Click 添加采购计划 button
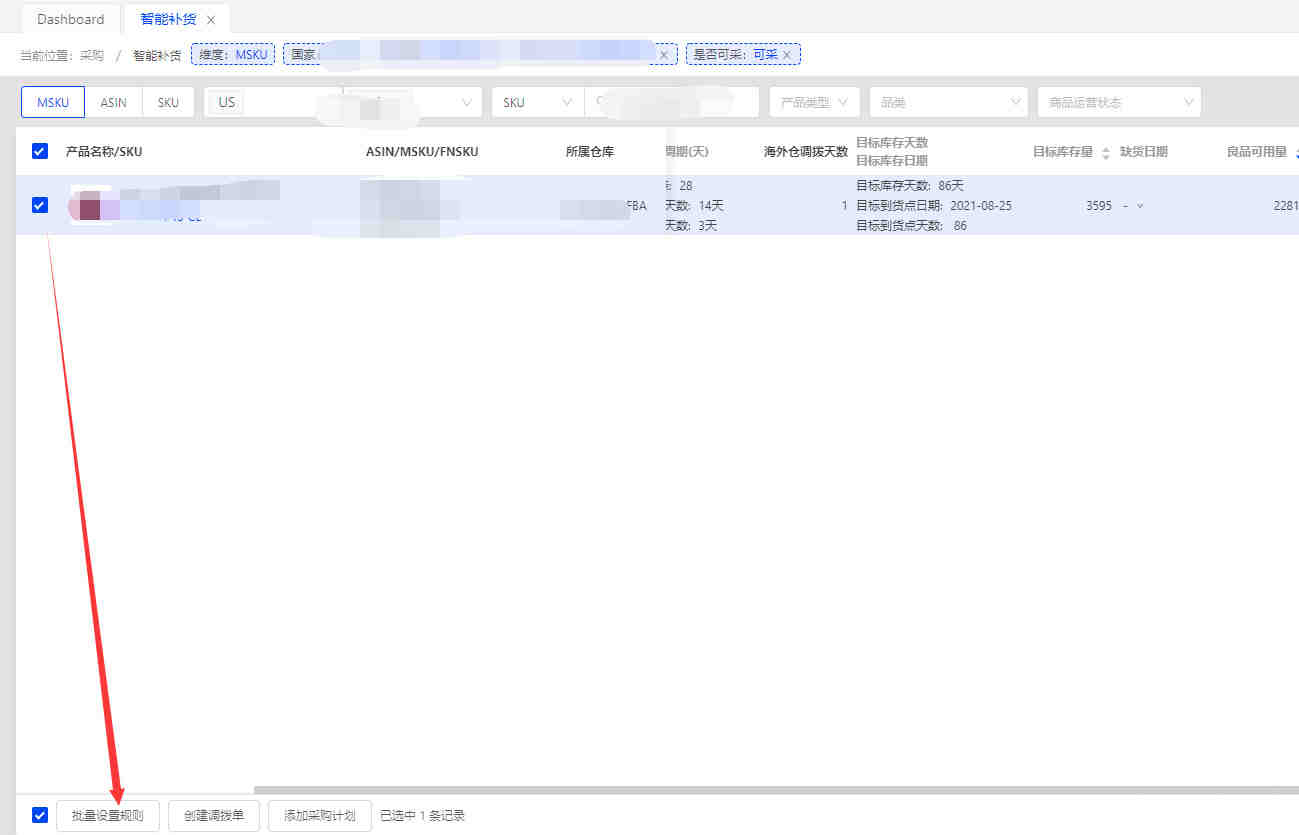Screen dimensions: 1299x835 coord(320,816)
